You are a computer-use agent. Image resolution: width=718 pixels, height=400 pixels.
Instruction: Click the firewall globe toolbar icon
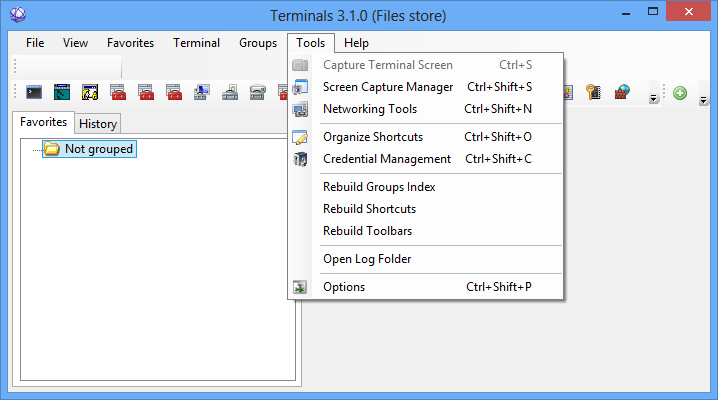(622, 93)
